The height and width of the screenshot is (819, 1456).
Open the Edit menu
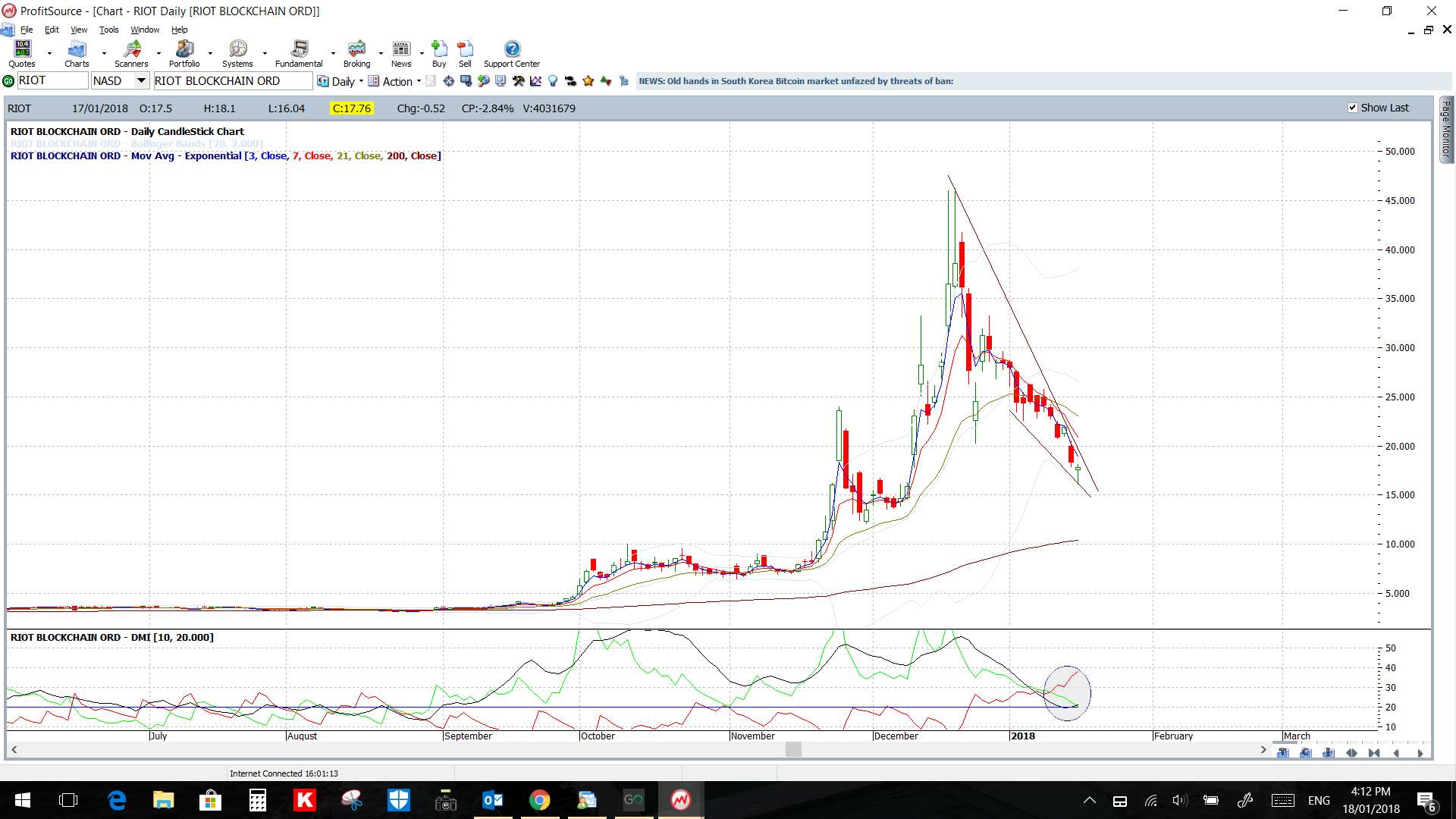pyautogui.click(x=52, y=30)
